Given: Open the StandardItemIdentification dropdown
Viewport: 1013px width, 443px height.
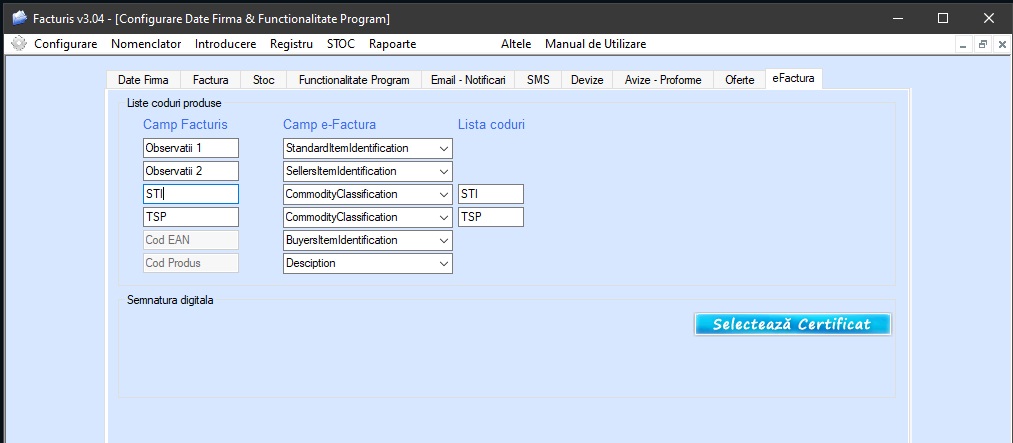Looking at the screenshot, I should [x=368, y=148].
